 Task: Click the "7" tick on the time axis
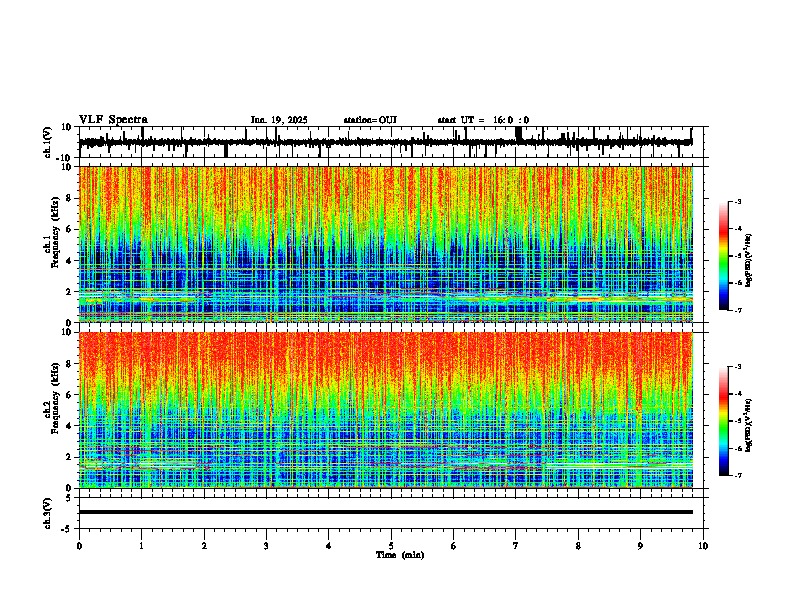click(516, 546)
